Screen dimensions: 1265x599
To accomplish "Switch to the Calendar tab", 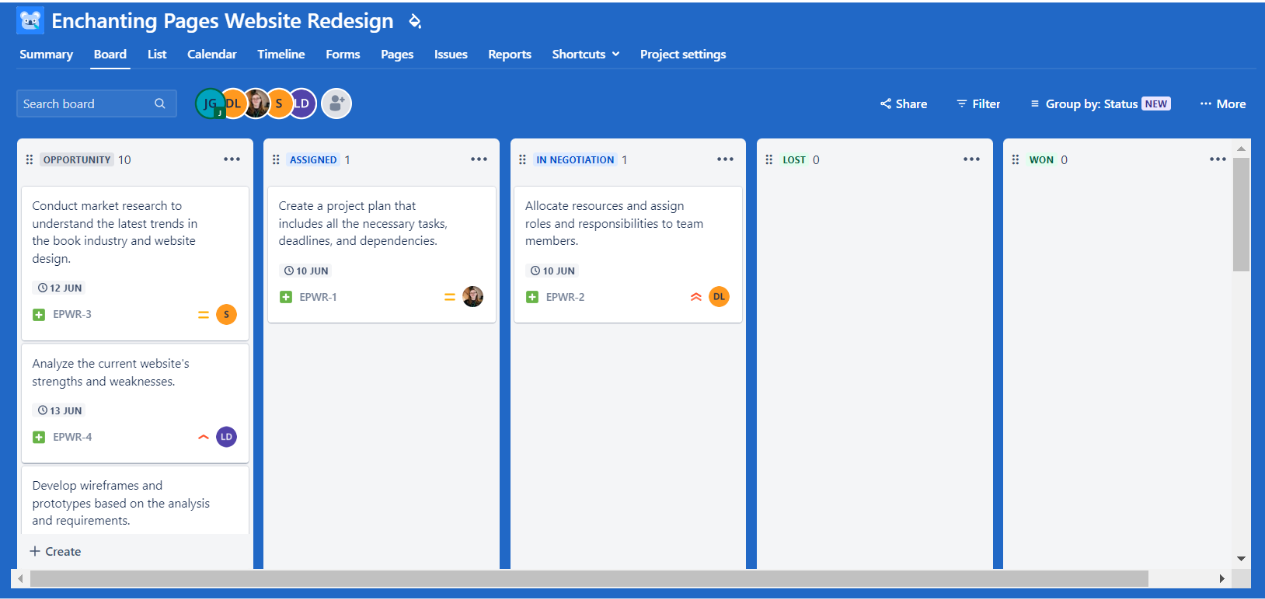I will [212, 54].
